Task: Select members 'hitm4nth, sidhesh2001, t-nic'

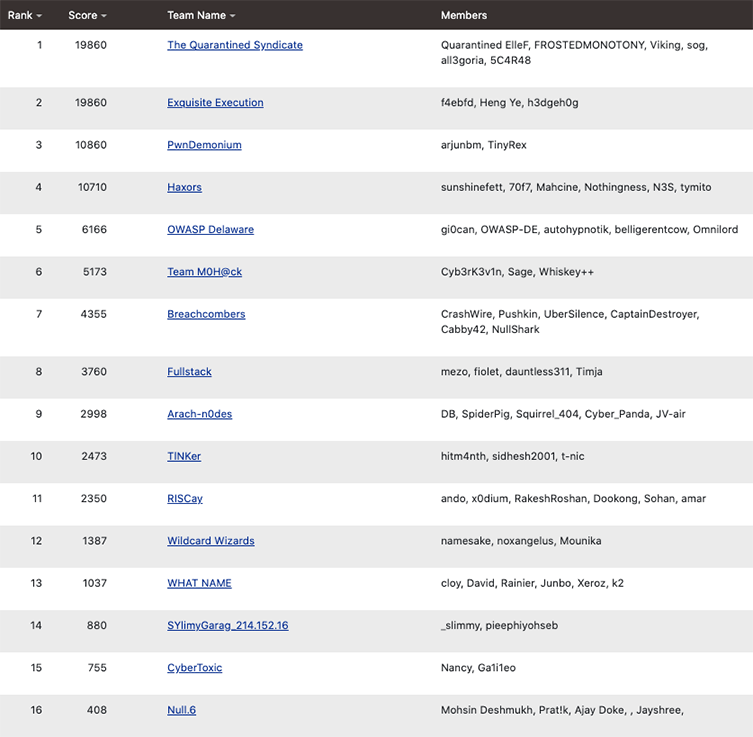Action: [x=512, y=456]
